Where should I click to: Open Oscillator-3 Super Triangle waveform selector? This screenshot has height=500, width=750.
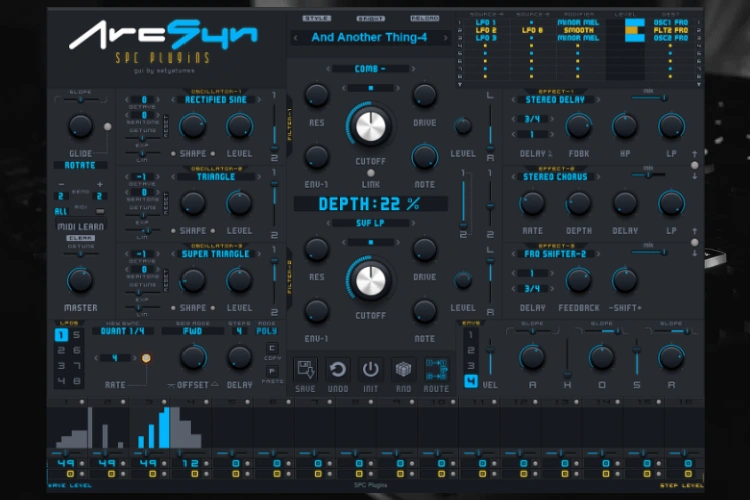coord(216,254)
